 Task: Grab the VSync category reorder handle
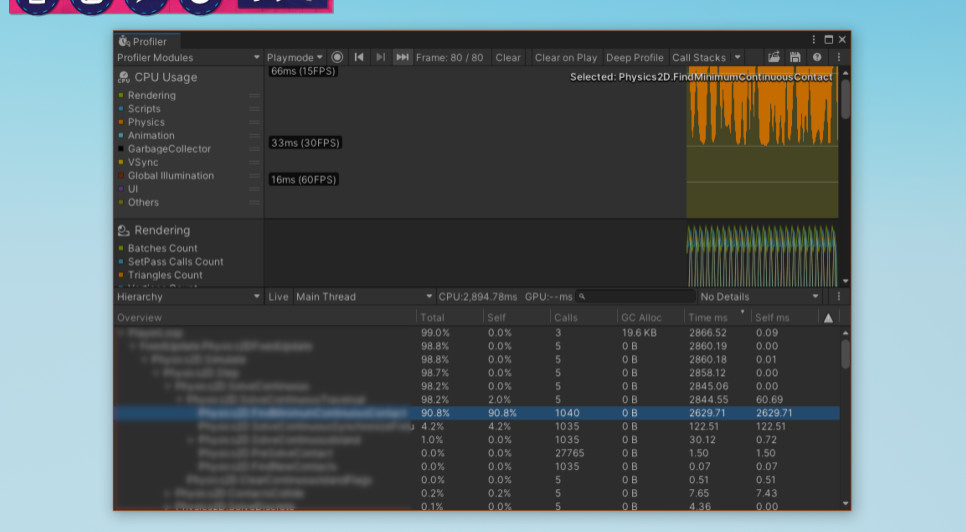(254, 163)
